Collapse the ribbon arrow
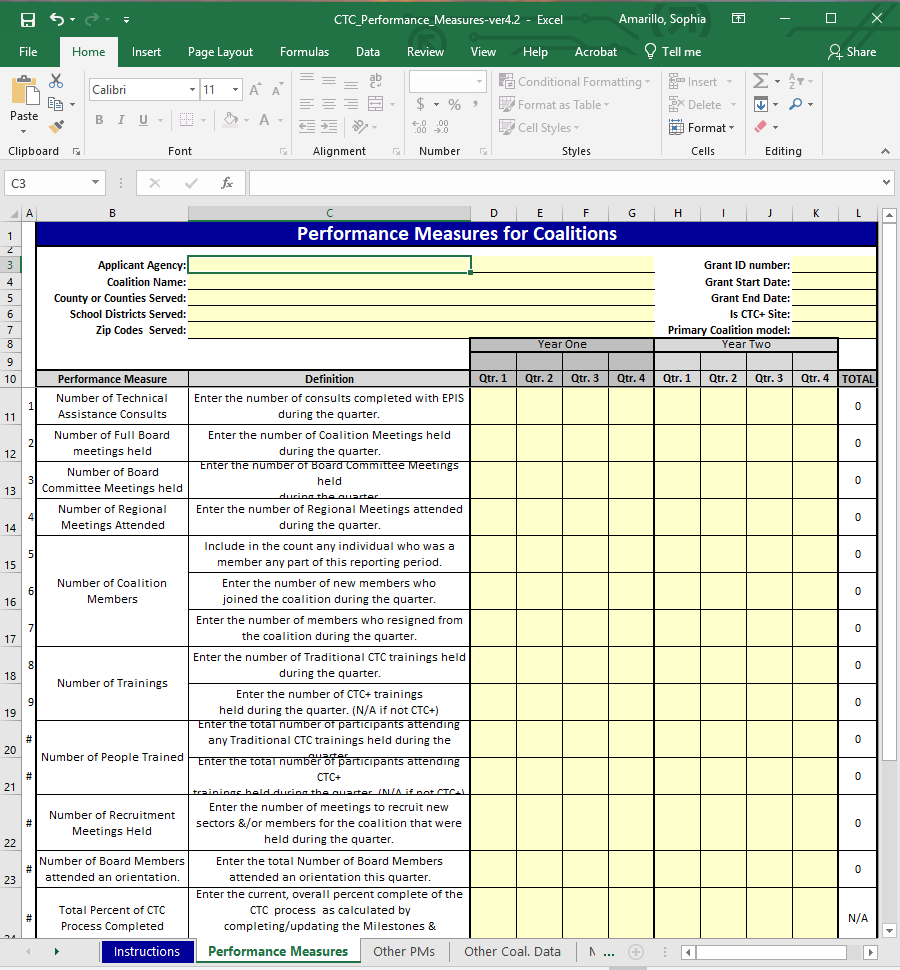 click(x=885, y=151)
